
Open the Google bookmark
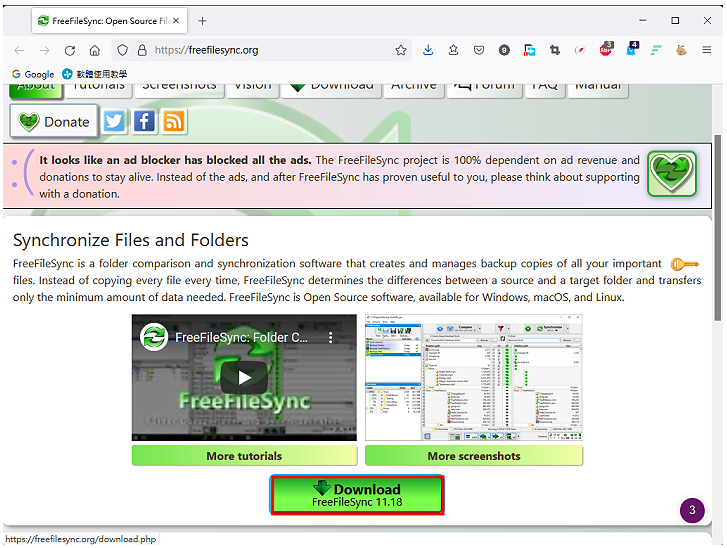[x=33, y=74]
